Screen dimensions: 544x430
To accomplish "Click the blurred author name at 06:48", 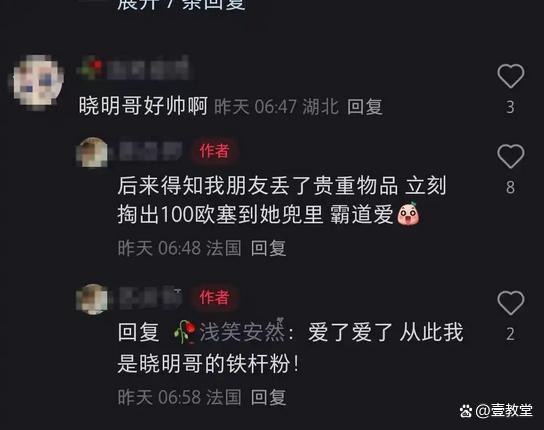I will pos(151,151).
